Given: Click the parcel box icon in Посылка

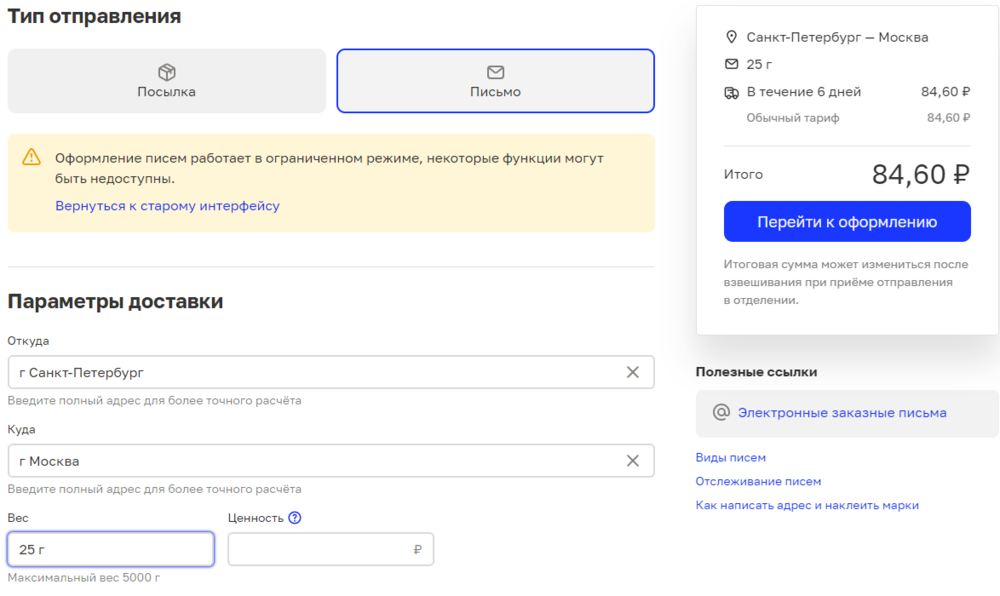Looking at the screenshot, I should pos(167,72).
